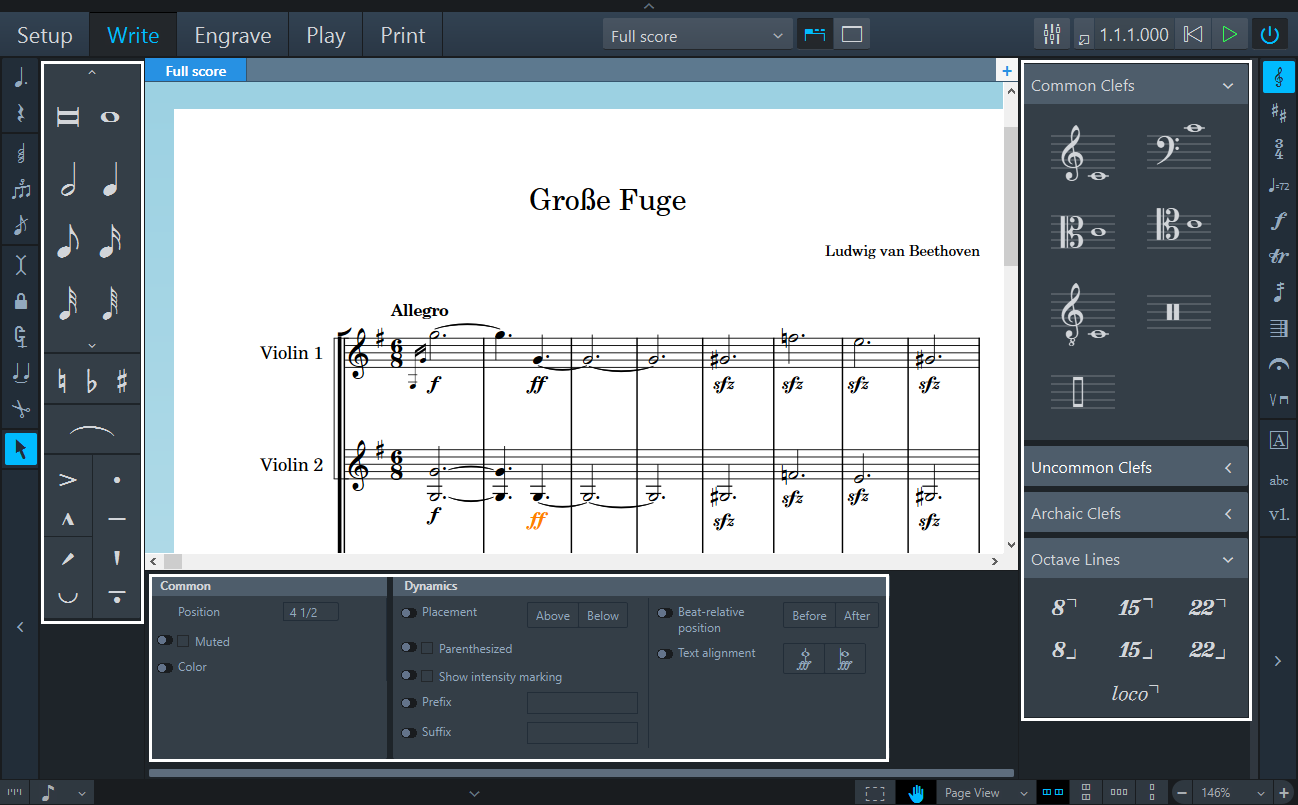The height and width of the screenshot is (805, 1298).
Task: Switch to Engrave mode
Action: click(233, 36)
